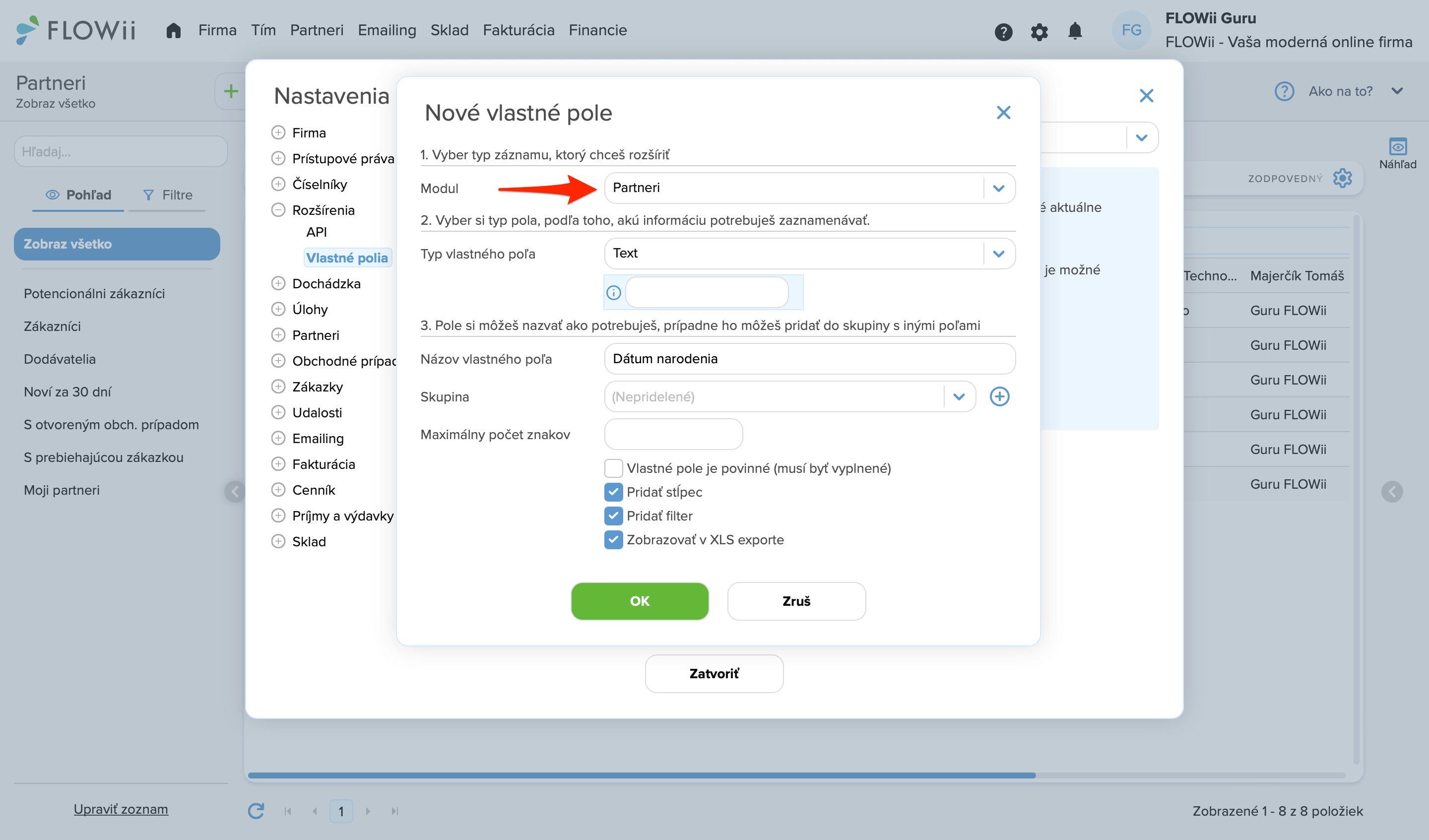
Task: Go to first page of the list
Action: pyautogui.click(x=287, y=812)
